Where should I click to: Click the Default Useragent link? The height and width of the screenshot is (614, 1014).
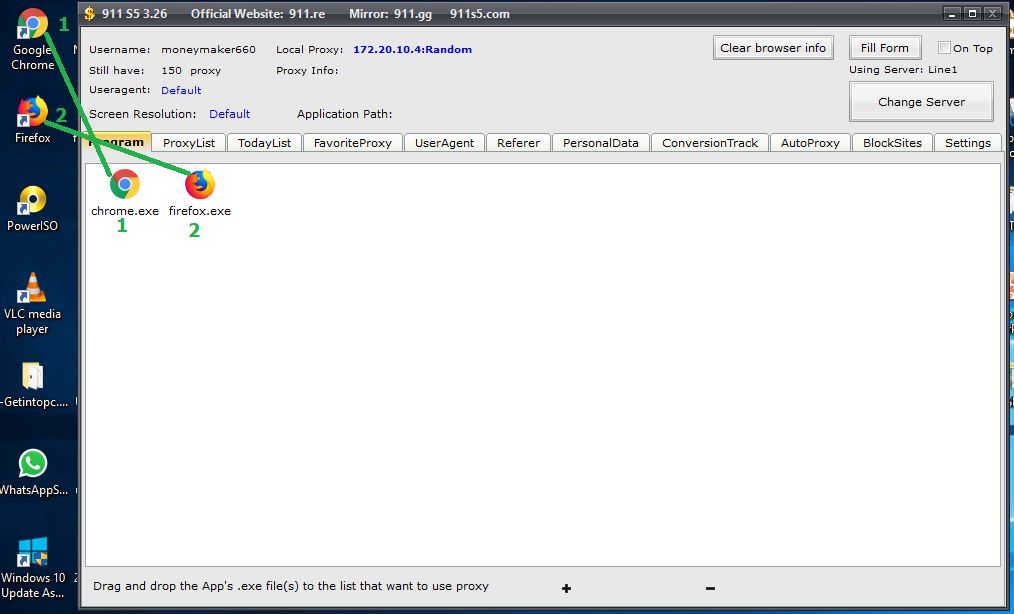[181, 90]
